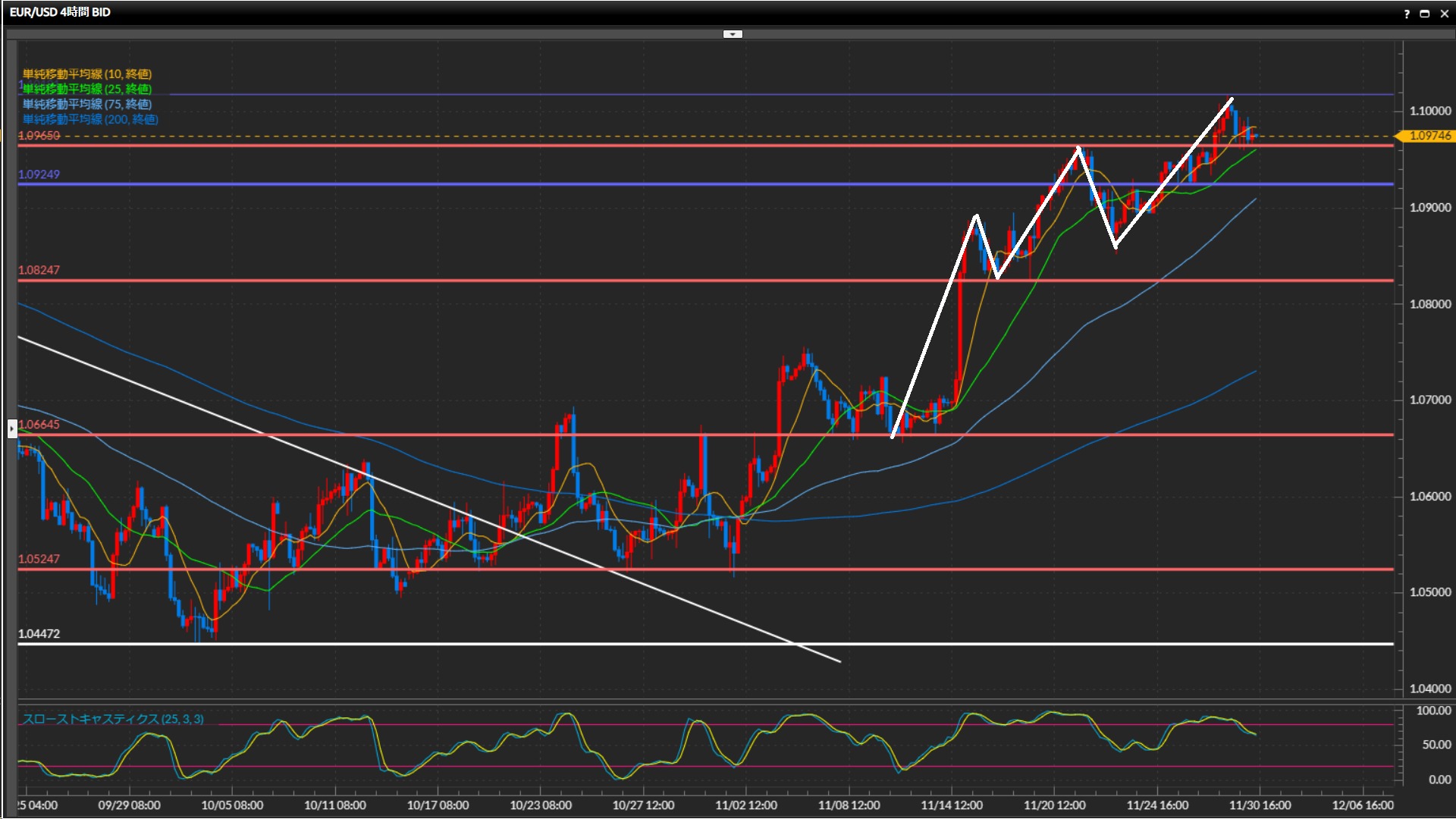Viewport: 1456px width, 819px height.
Task: Open the Slow Stochastics (25,3,3) indicator label
Action: click(x=113, y=719)
